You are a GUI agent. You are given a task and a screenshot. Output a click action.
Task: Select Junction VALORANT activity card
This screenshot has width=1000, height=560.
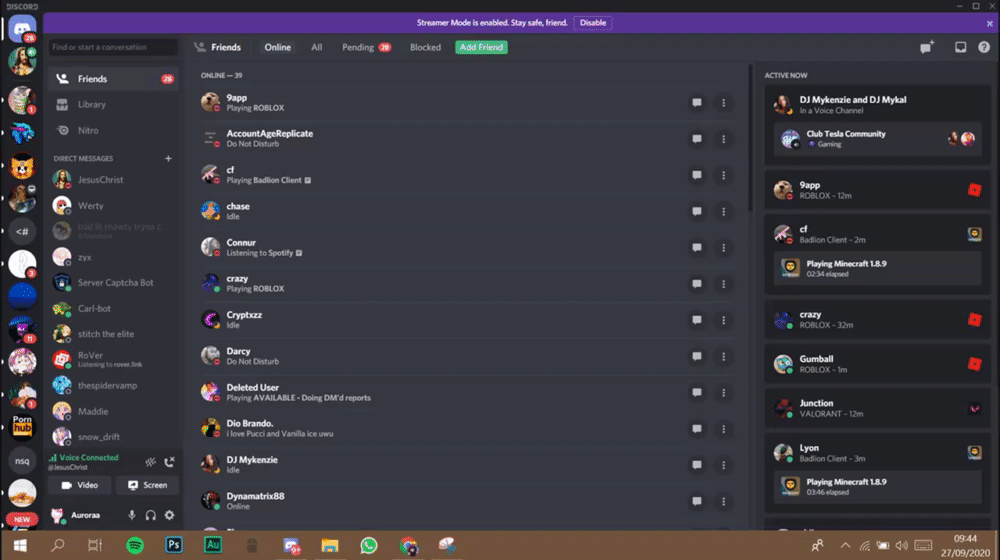[x=878, y=408]
